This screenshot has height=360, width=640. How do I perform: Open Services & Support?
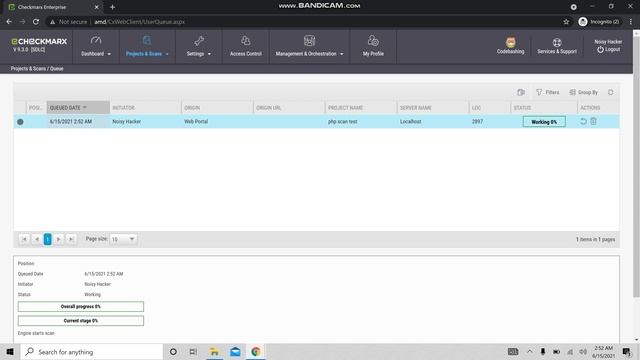click(557, 46)
